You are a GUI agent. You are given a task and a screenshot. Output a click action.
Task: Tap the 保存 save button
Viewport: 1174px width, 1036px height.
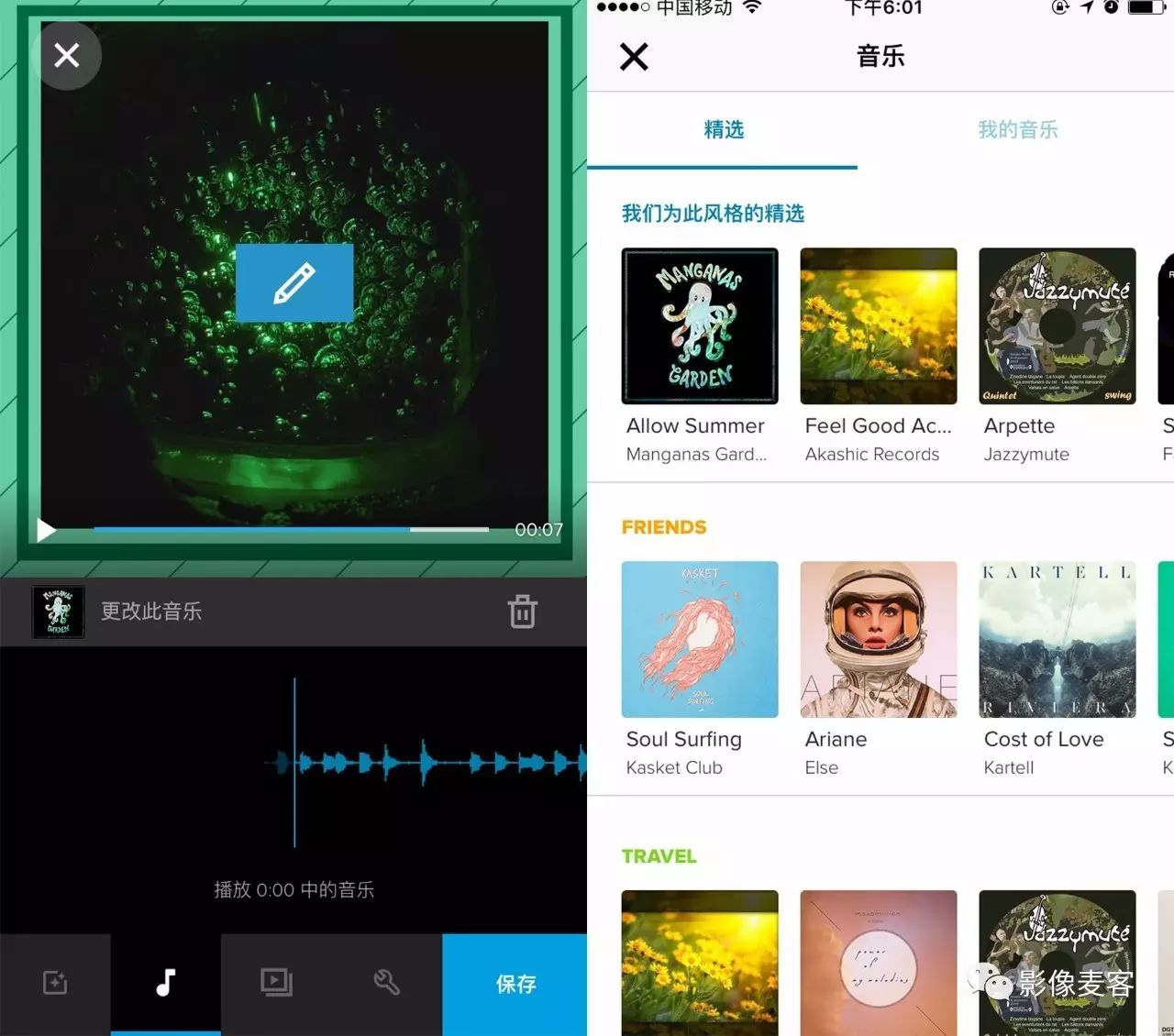click(515, 984)
